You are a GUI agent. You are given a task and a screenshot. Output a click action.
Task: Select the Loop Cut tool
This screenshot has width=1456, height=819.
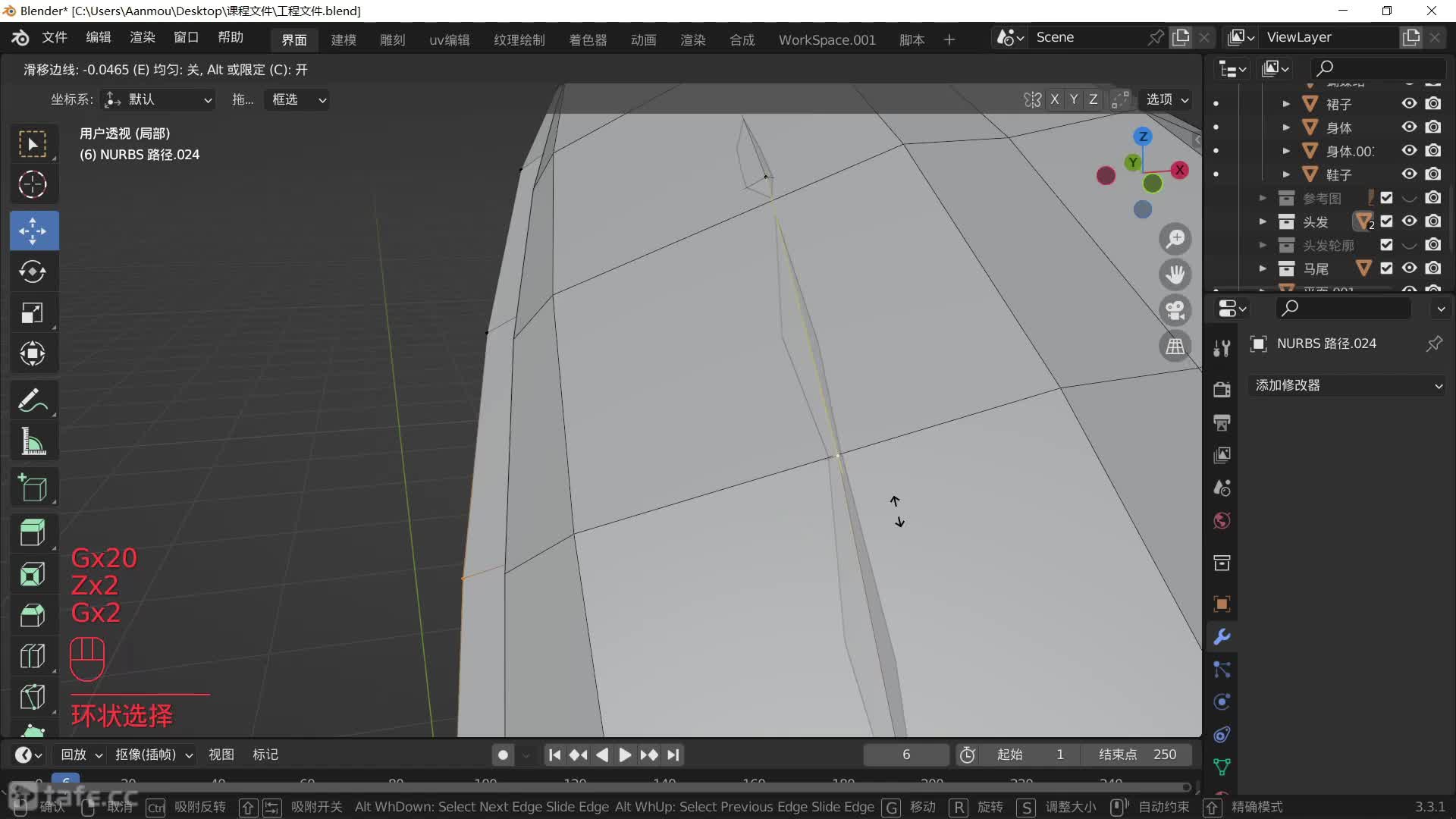(33, 656)
